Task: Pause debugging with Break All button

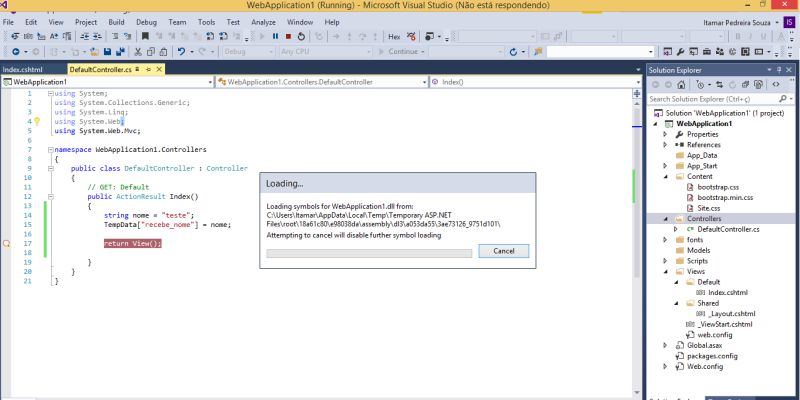Action: click(276, 36)
